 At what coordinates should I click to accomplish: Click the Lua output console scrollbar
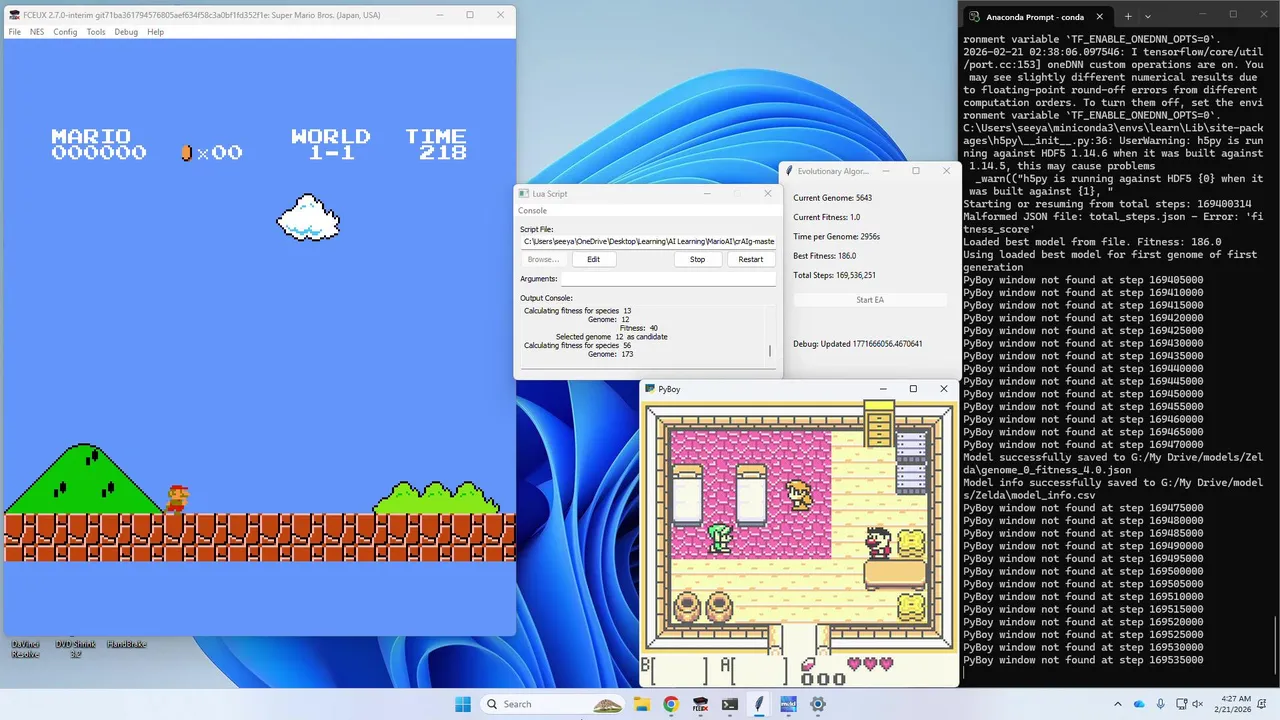click(x=770, y=351)
